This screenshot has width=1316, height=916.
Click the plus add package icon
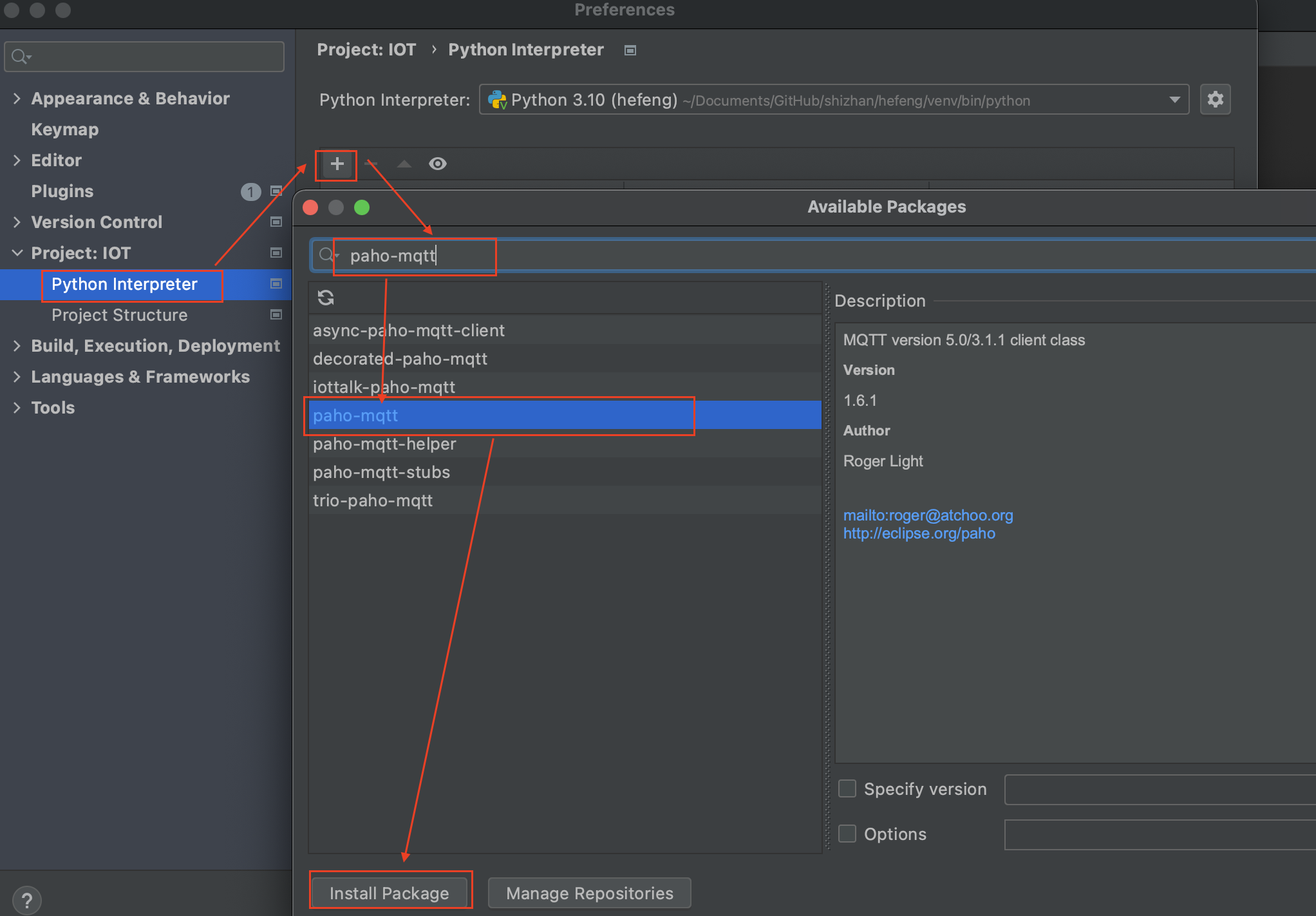coord(337,164)
